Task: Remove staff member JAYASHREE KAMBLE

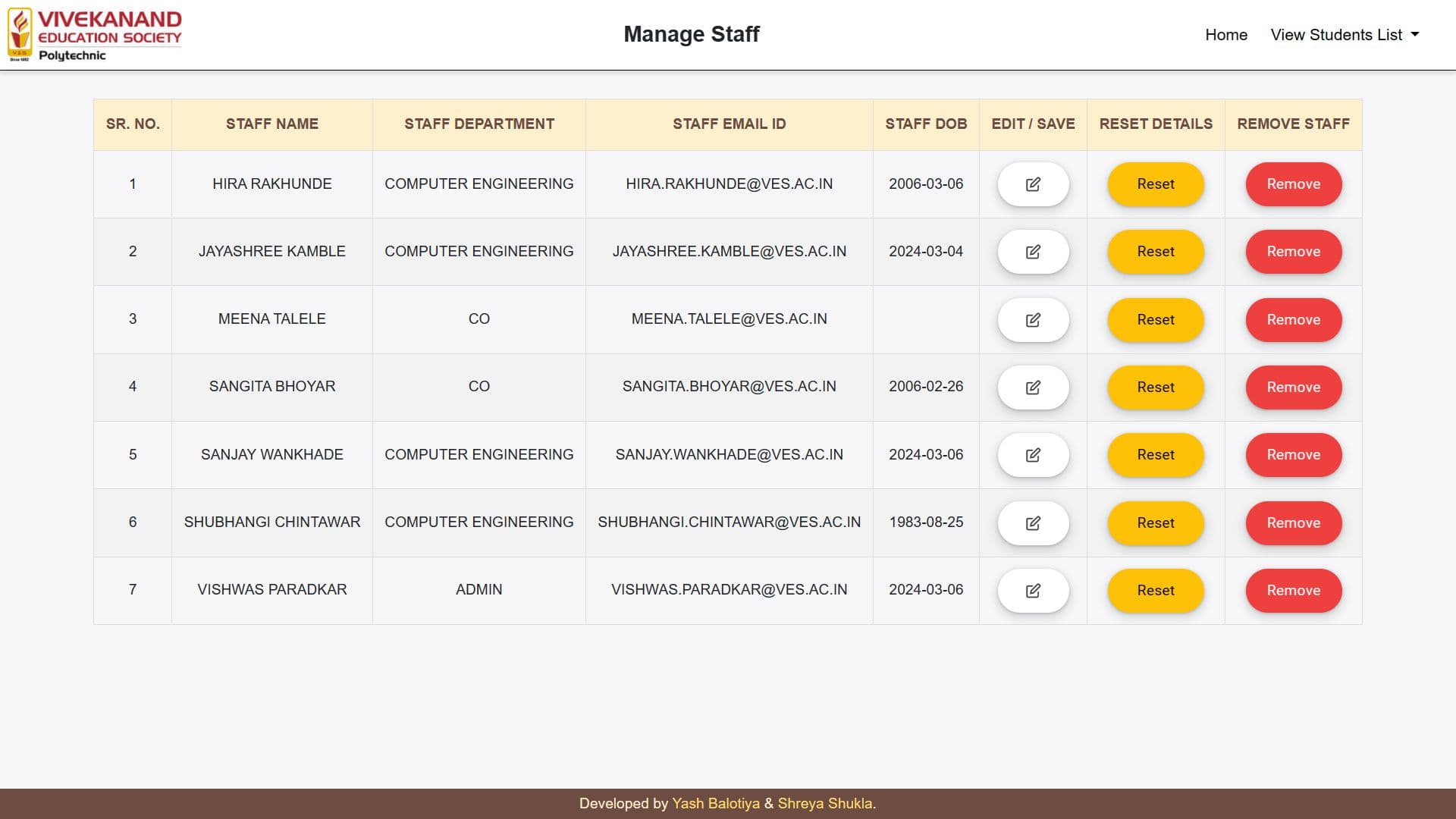Action: 1293,251
